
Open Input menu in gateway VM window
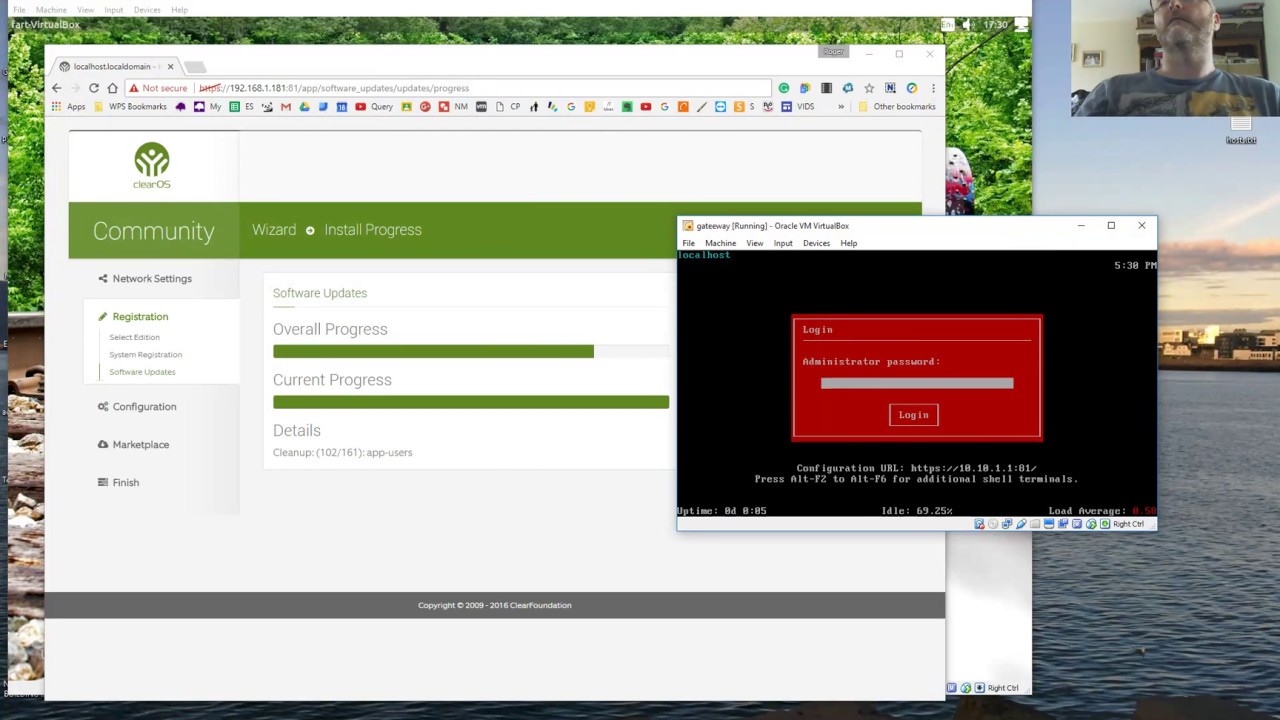click(783, 244)
